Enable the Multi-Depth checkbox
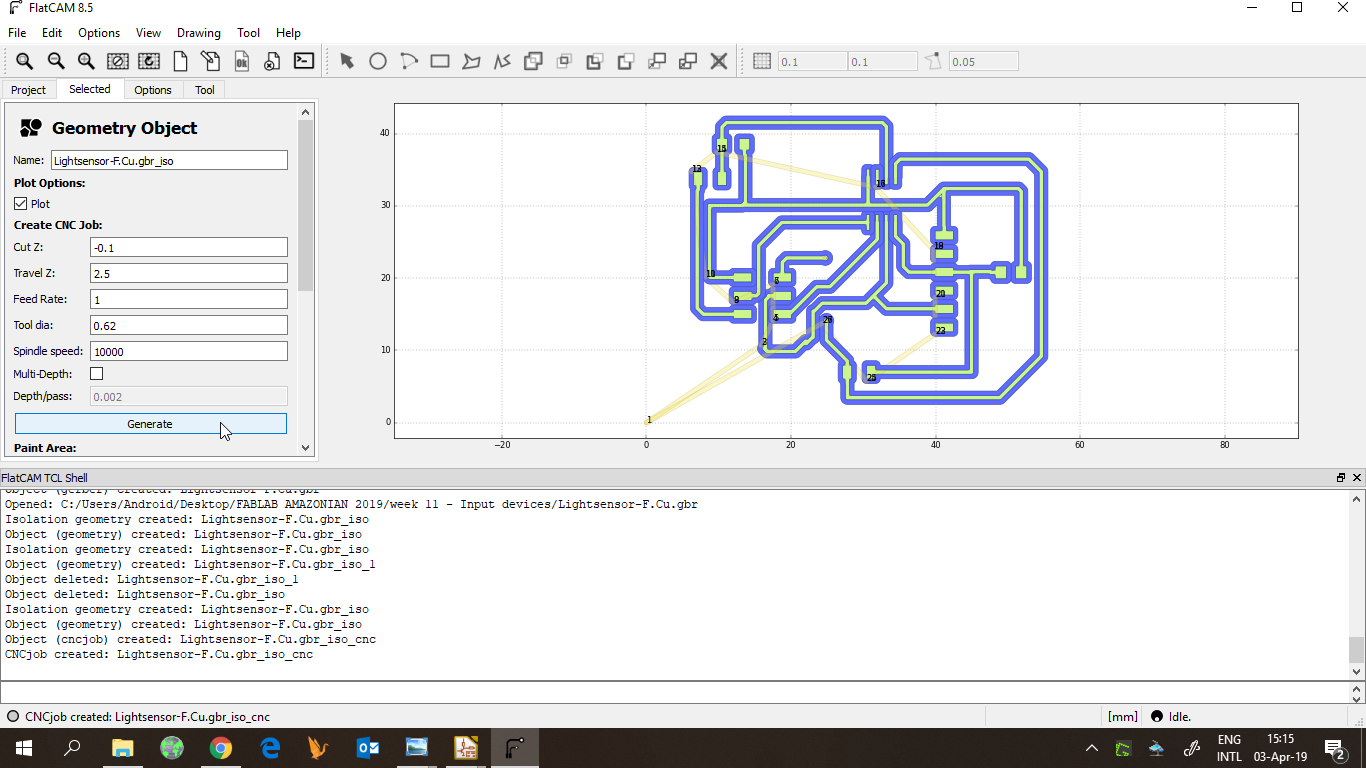This screenshot has width=1366, height=768. click(x=97, y=374)
